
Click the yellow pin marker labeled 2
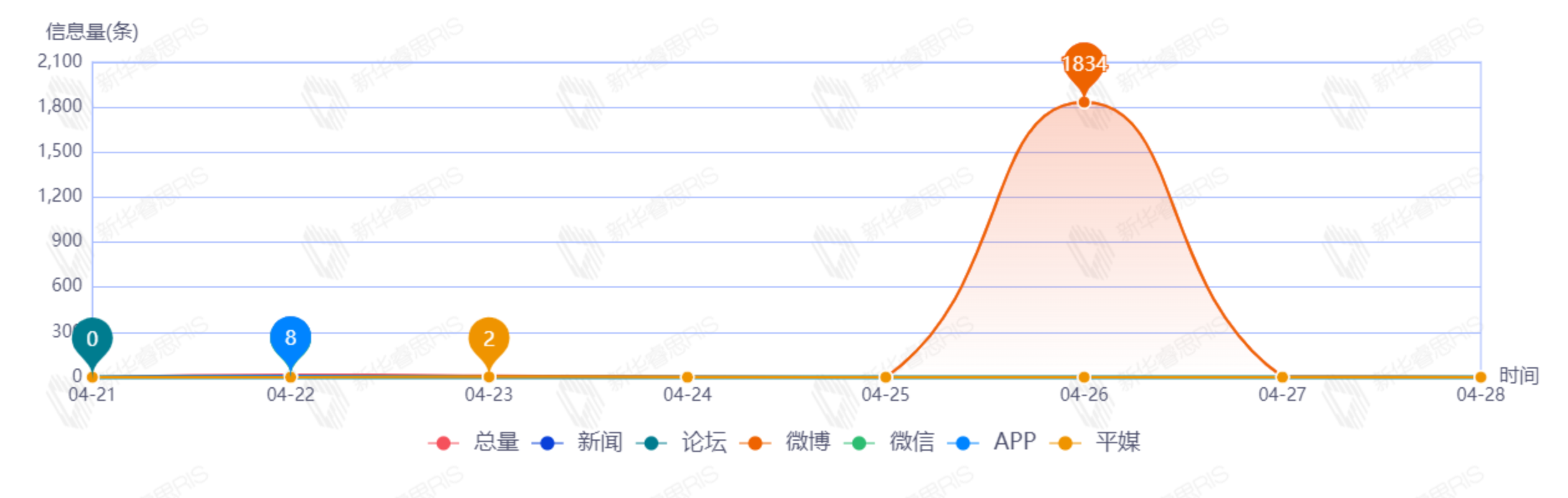point(489,339)
